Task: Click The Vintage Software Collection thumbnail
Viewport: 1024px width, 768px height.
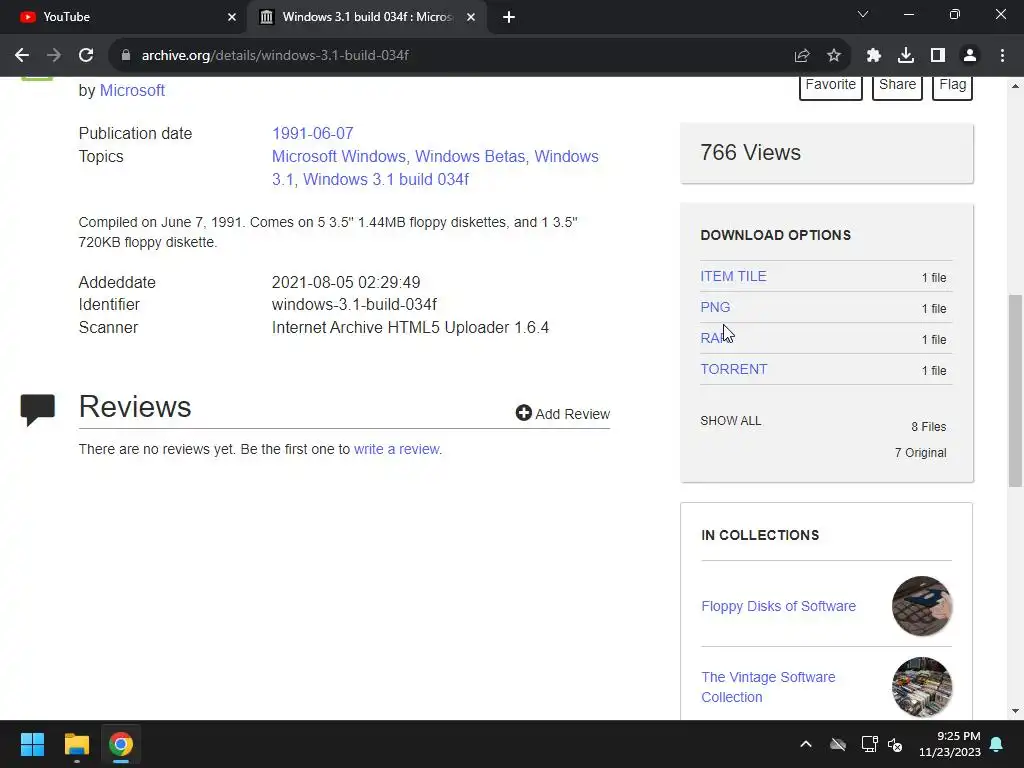Action: (921, 687)
